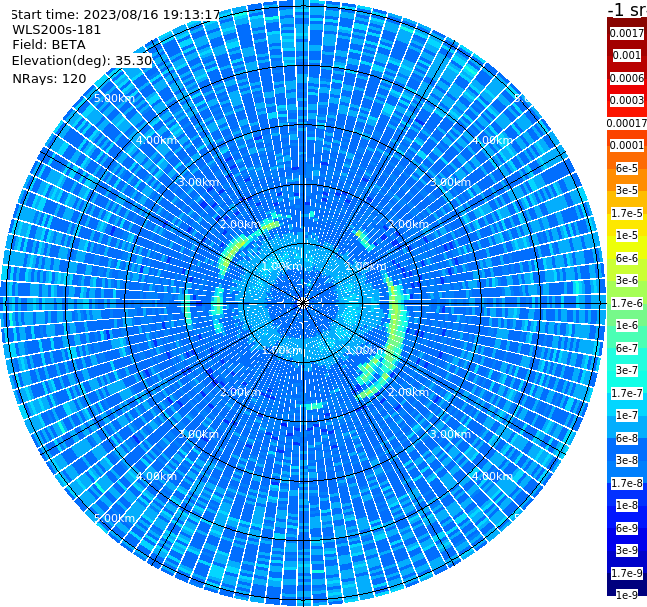The height and width of the screenshot is (607, 647).
Task: Click the 4.00km label in southwest quadrant
Action: coord(156,476)
